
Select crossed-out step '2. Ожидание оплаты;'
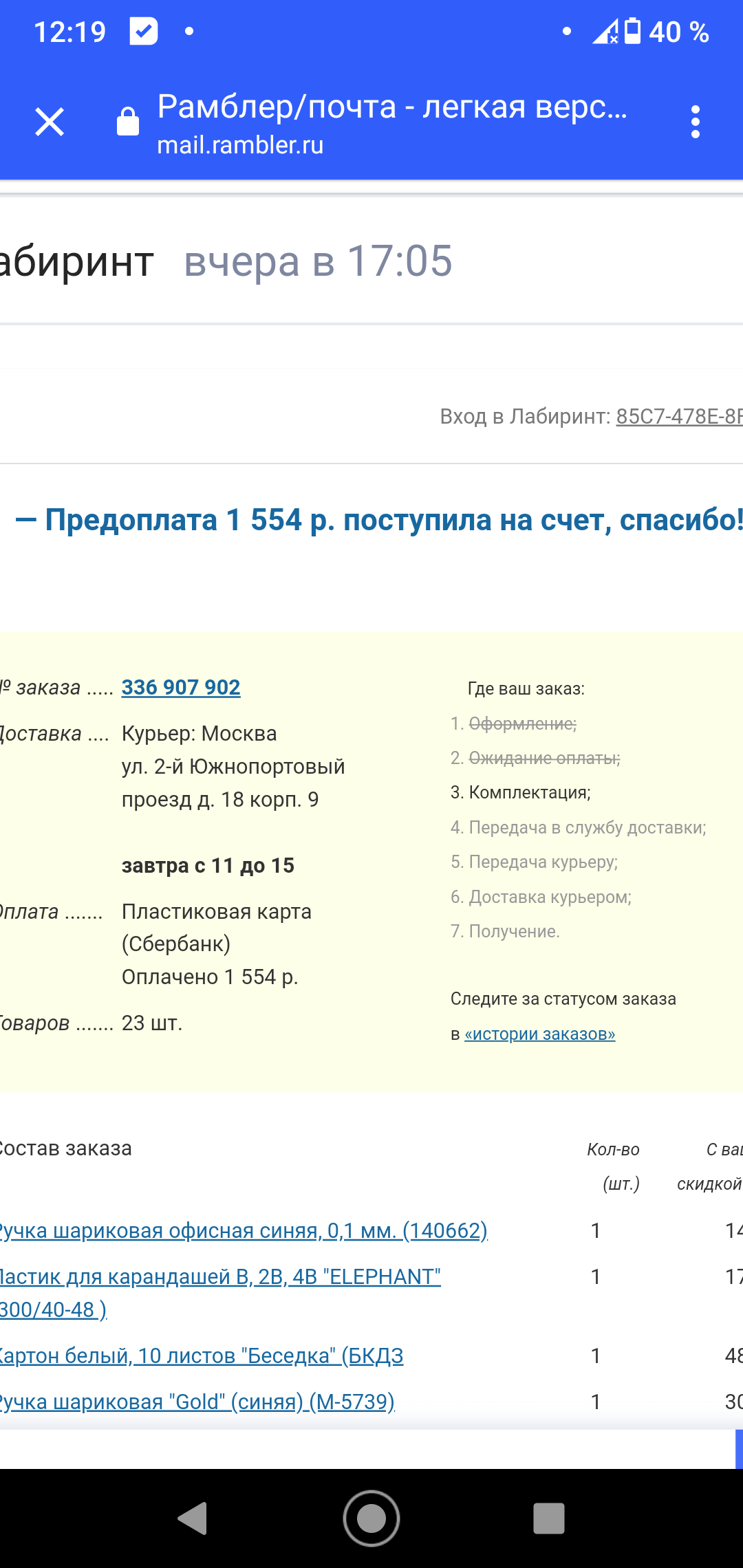(x=535, y=758)
